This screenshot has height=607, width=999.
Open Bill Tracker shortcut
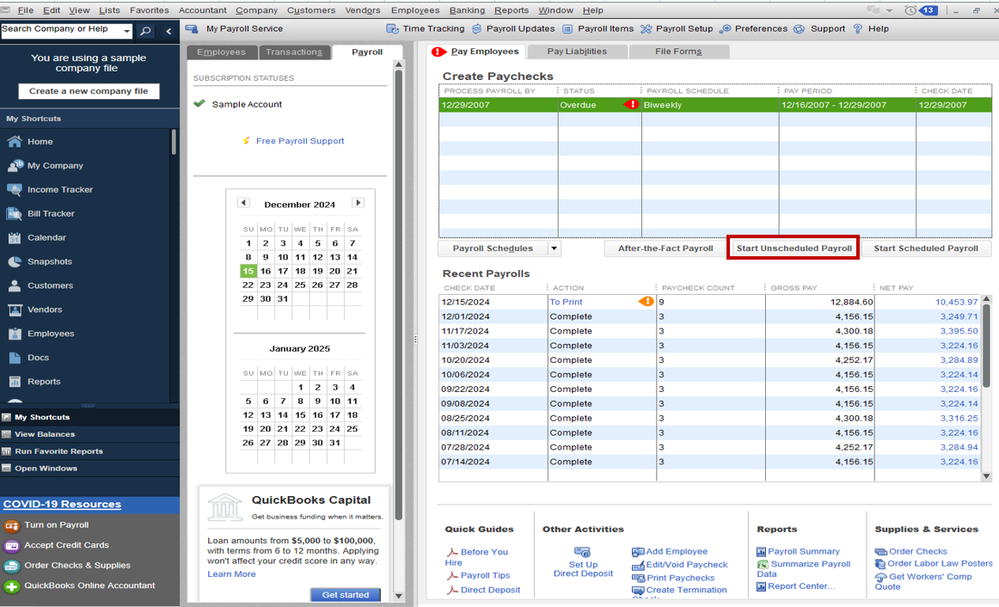(x=50, y=213)
